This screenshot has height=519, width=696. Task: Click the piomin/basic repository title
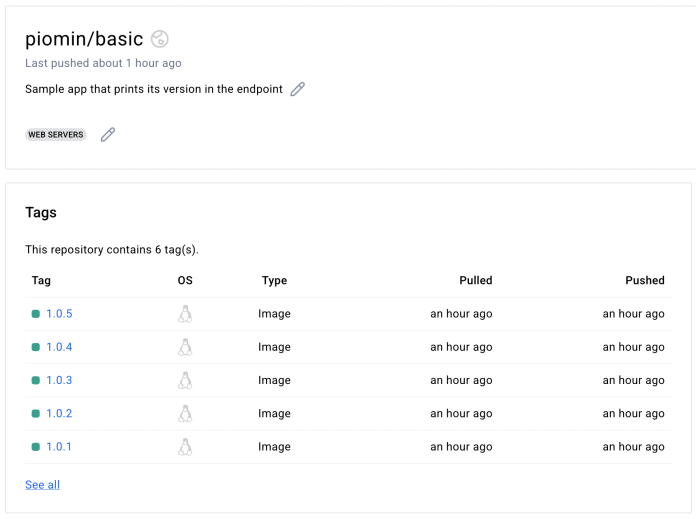coord(84,39)
